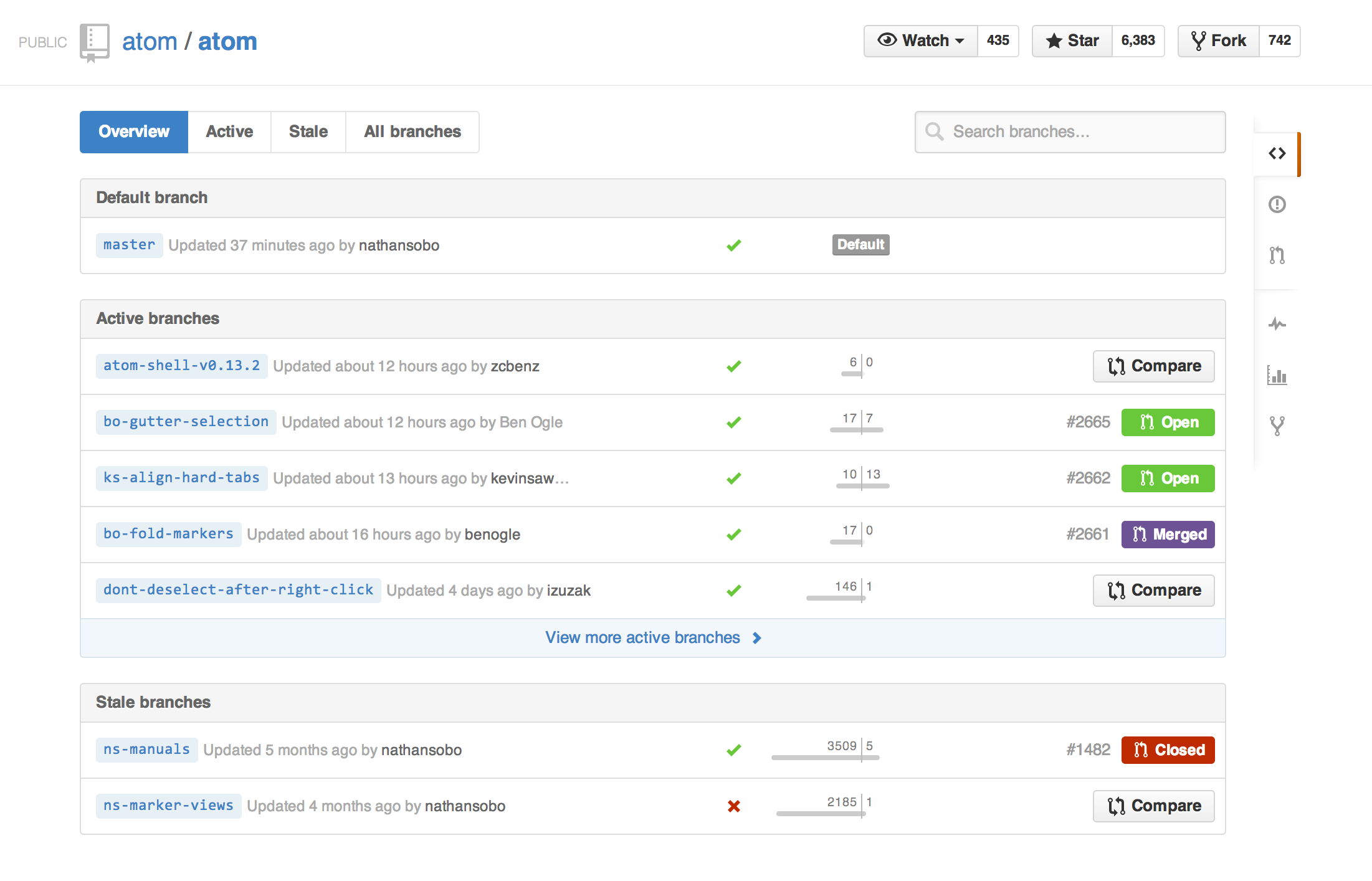Switch to the All branches tab
Image resolution: width=1372 pixels, height=881 pixels.
412,132
